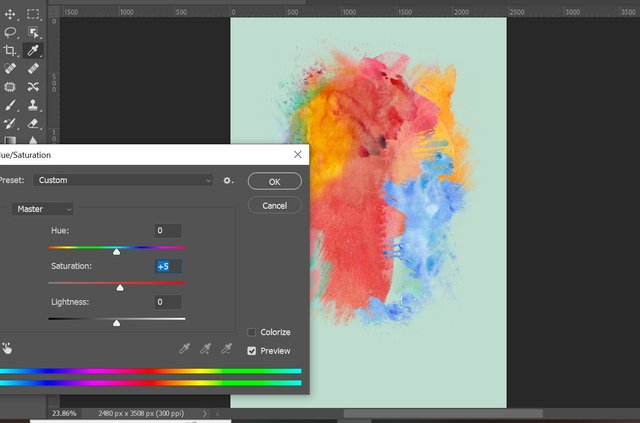Click the on-image adjustment hand icon
This screenshot has width=640, height=423.
6,349
